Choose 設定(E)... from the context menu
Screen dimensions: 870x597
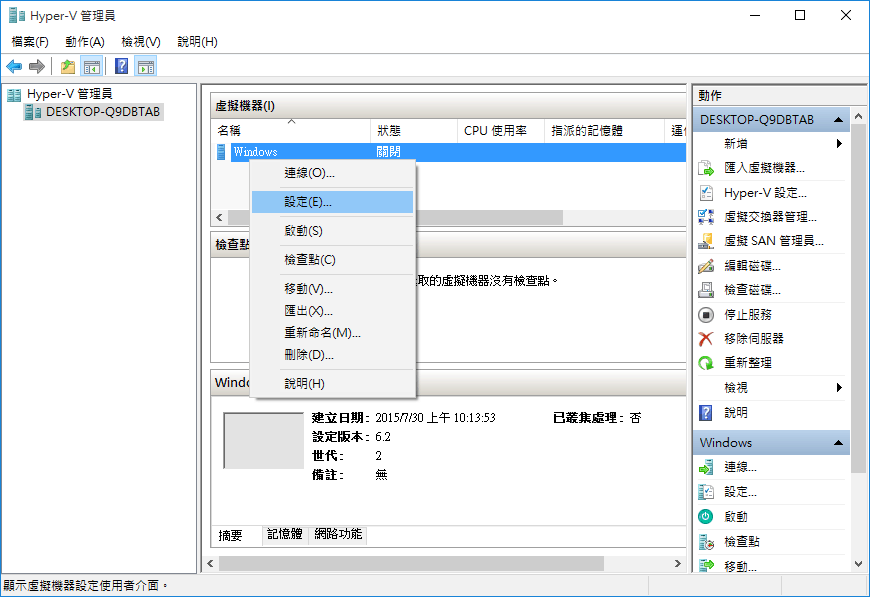pos(332,202)
